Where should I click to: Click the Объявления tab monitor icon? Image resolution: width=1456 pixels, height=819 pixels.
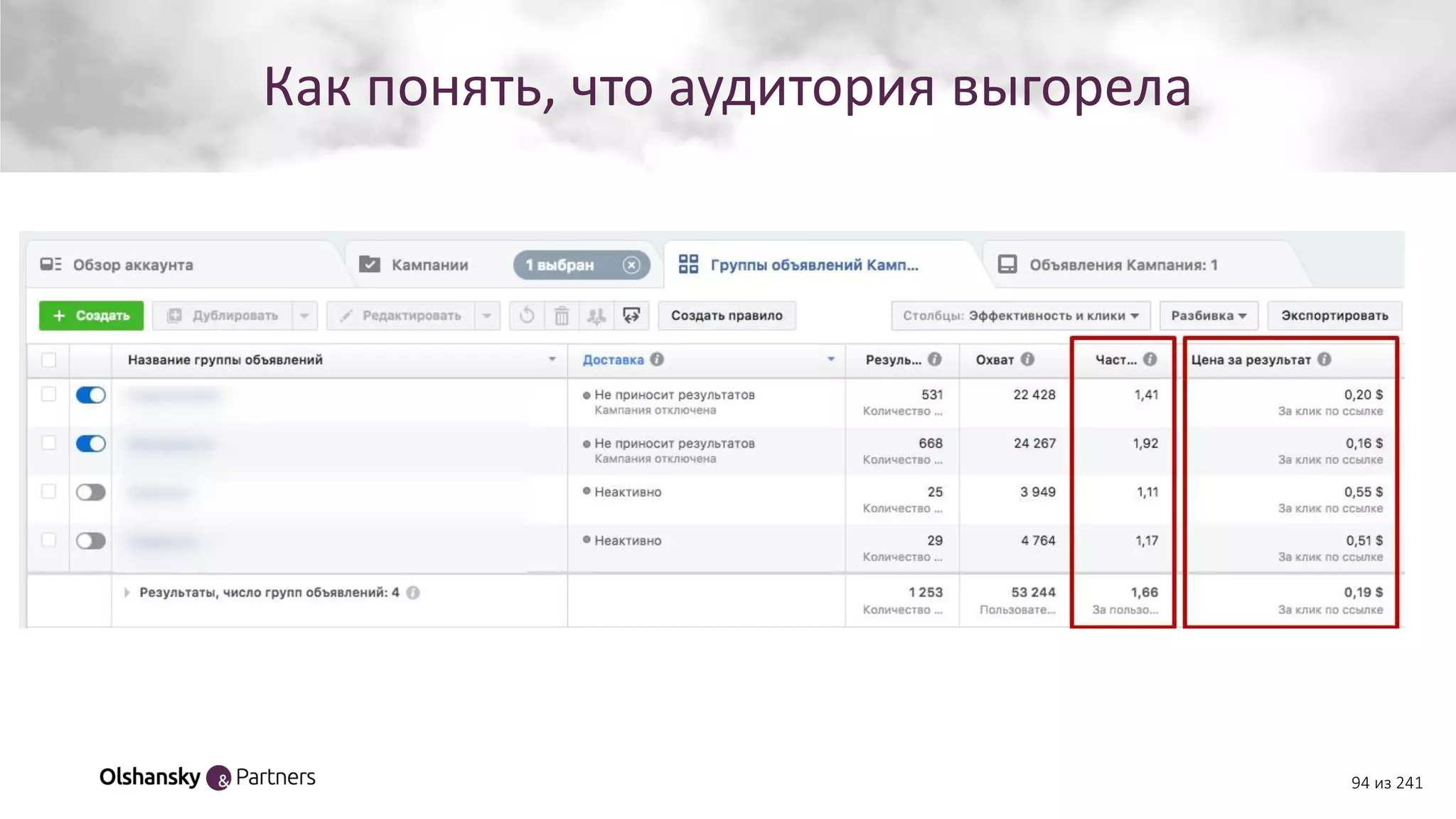(1007, 264)
